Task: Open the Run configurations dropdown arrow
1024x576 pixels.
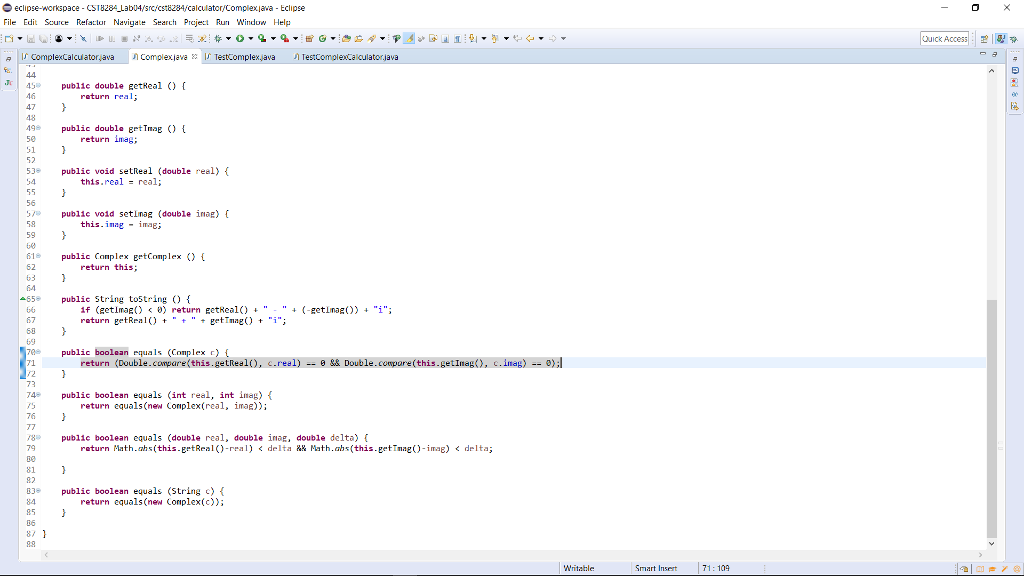Action: pos(250,39)
